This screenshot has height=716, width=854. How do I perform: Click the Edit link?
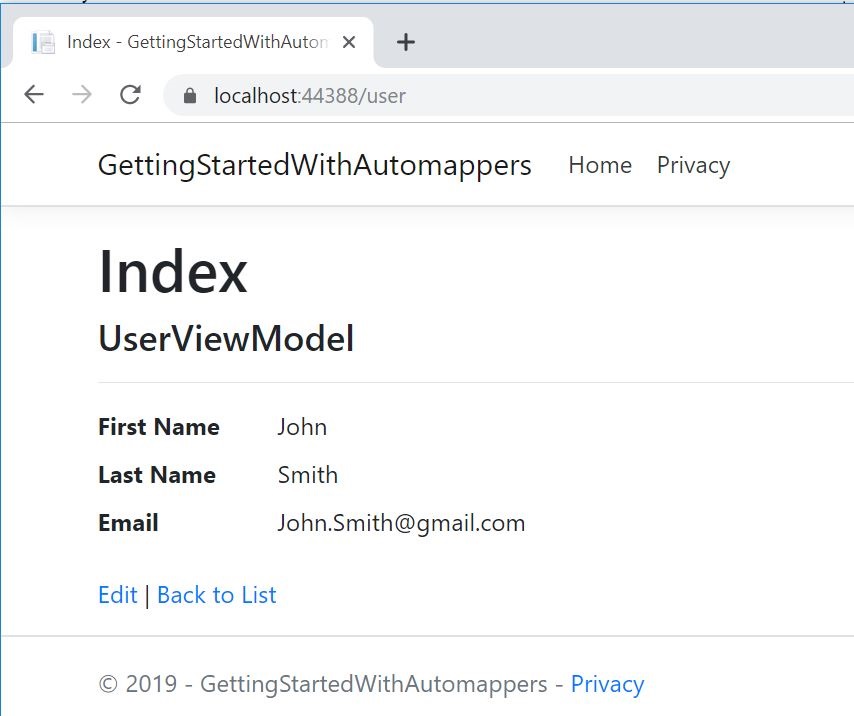(x=117, y=595)
